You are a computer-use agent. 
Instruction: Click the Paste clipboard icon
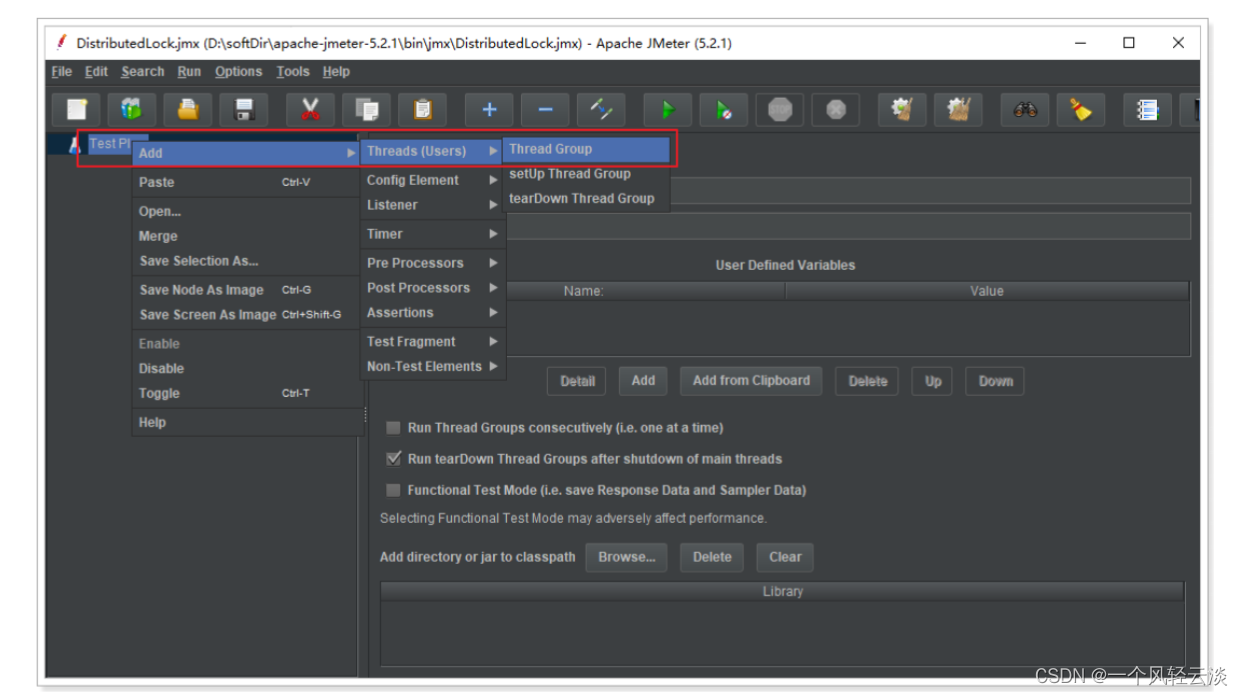click(x=422, y=109)
